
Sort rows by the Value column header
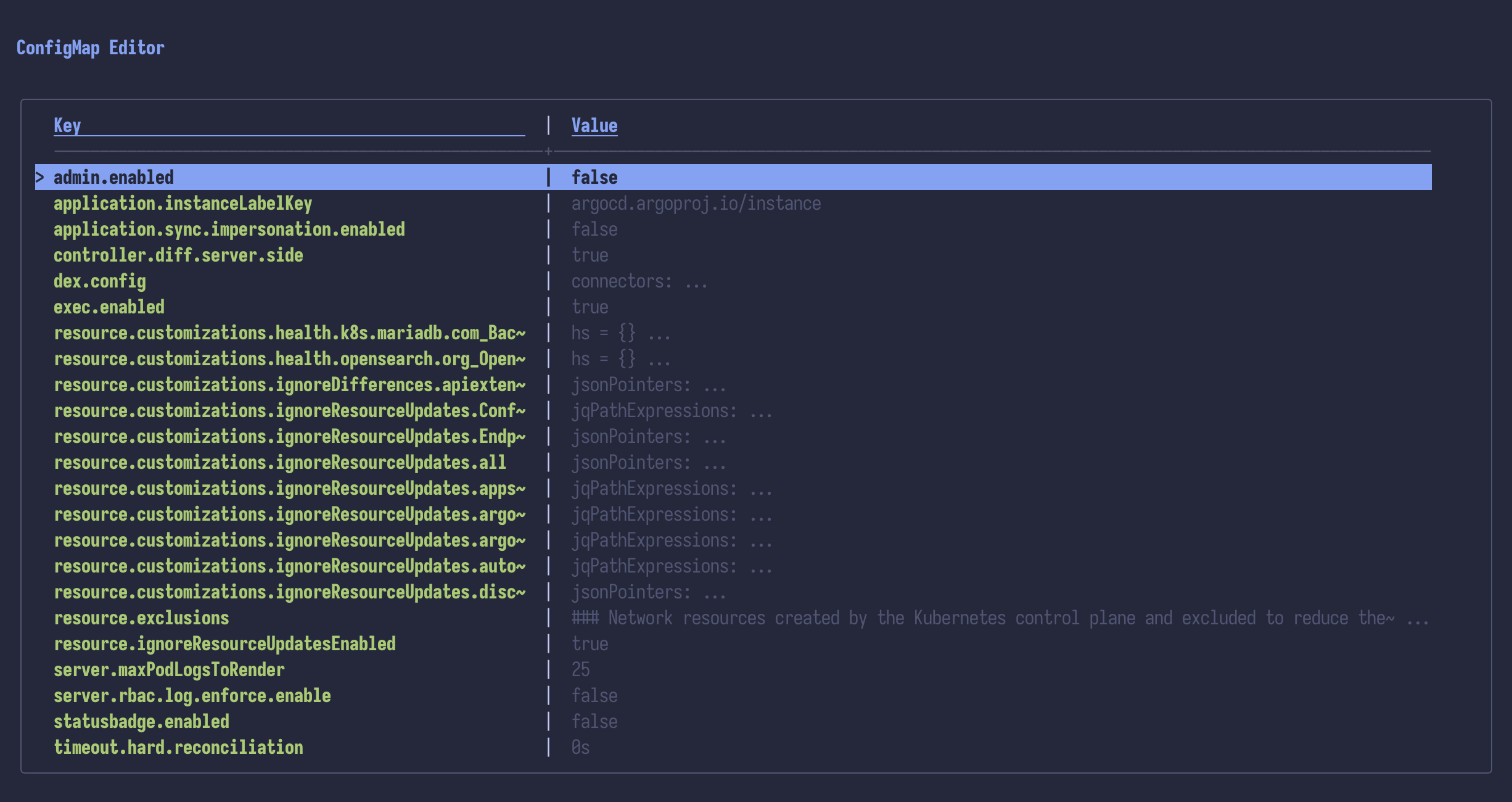click(x=594, y=125)
